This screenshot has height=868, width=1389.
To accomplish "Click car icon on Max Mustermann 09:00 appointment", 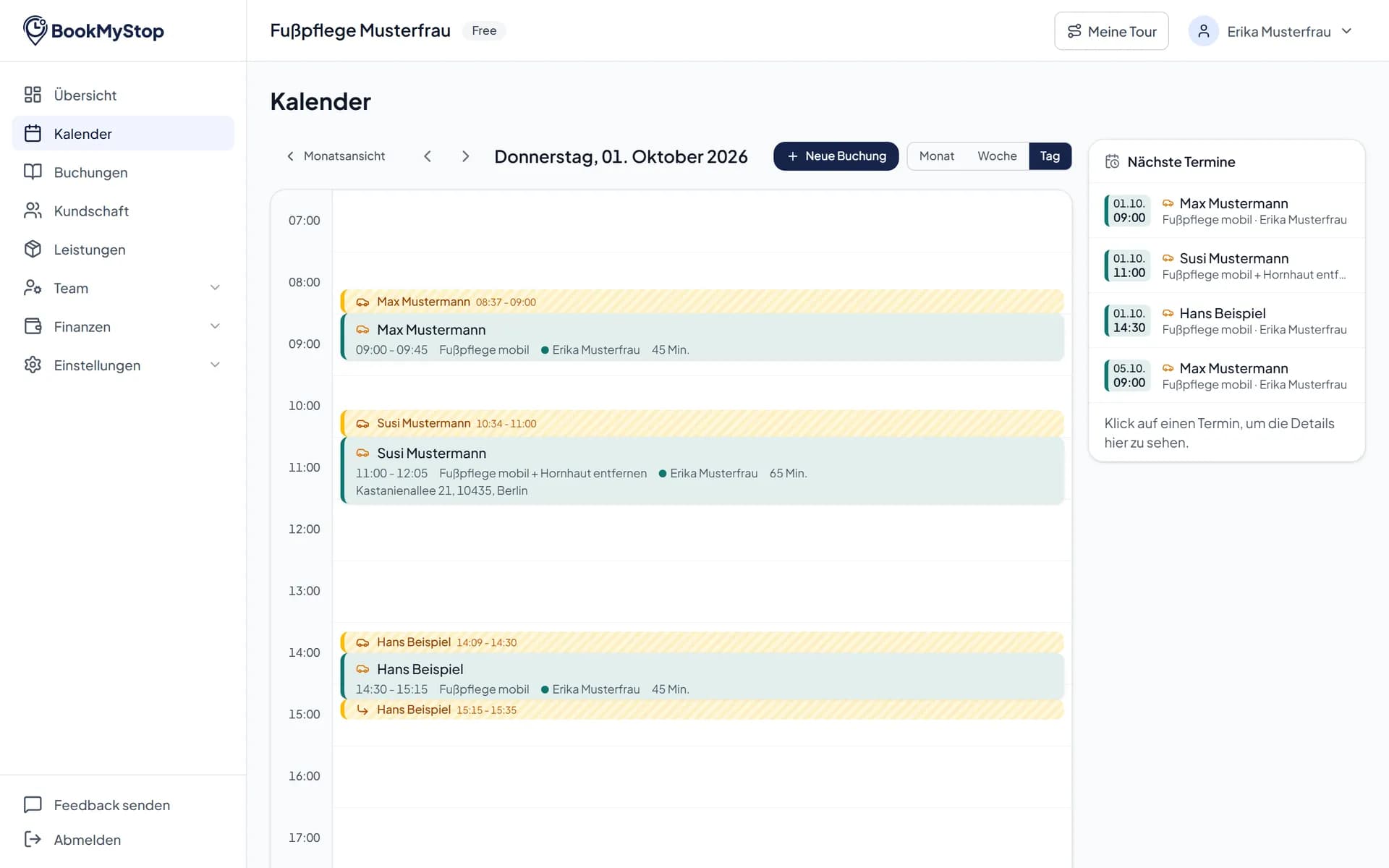I will (x=362, y=330).
